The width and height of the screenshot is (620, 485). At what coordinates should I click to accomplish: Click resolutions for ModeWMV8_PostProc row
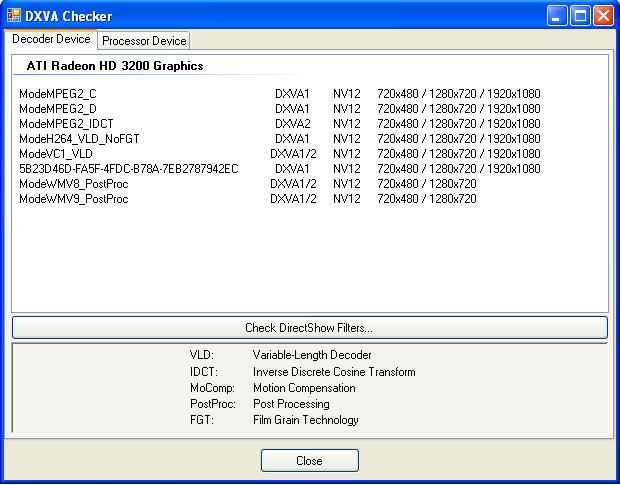(427, 184)
